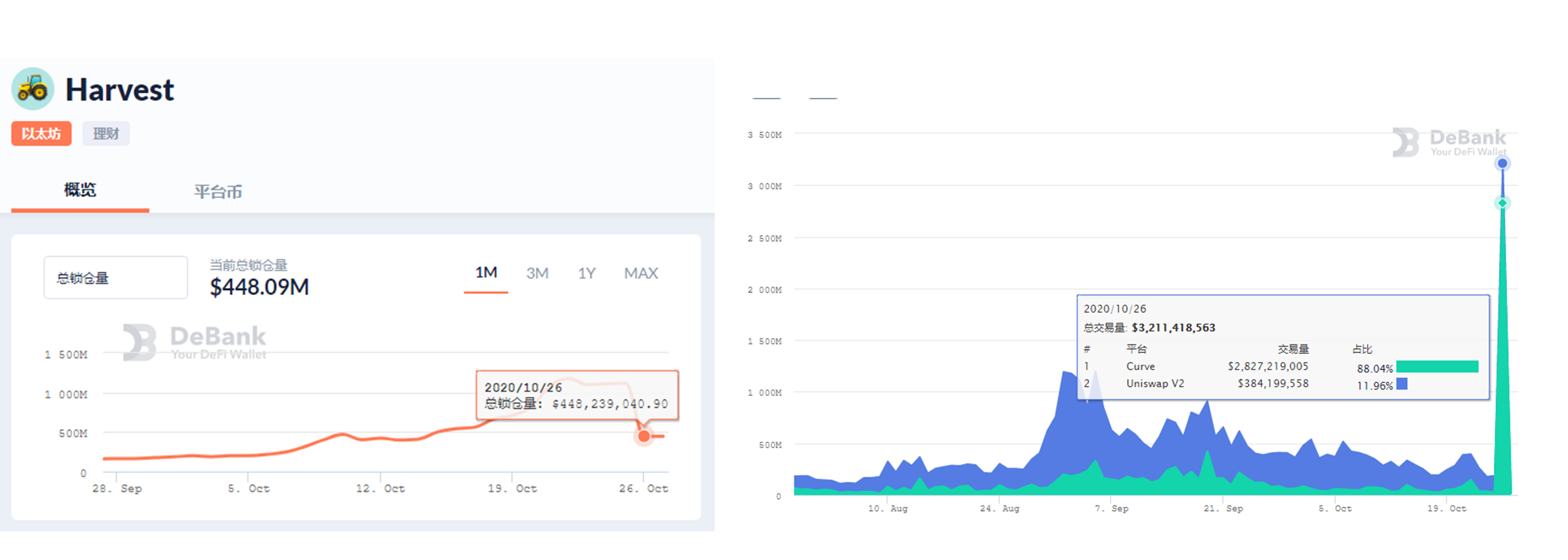1568x560 pixels.
Task: Select the 1Y time range
Action: 587,273
